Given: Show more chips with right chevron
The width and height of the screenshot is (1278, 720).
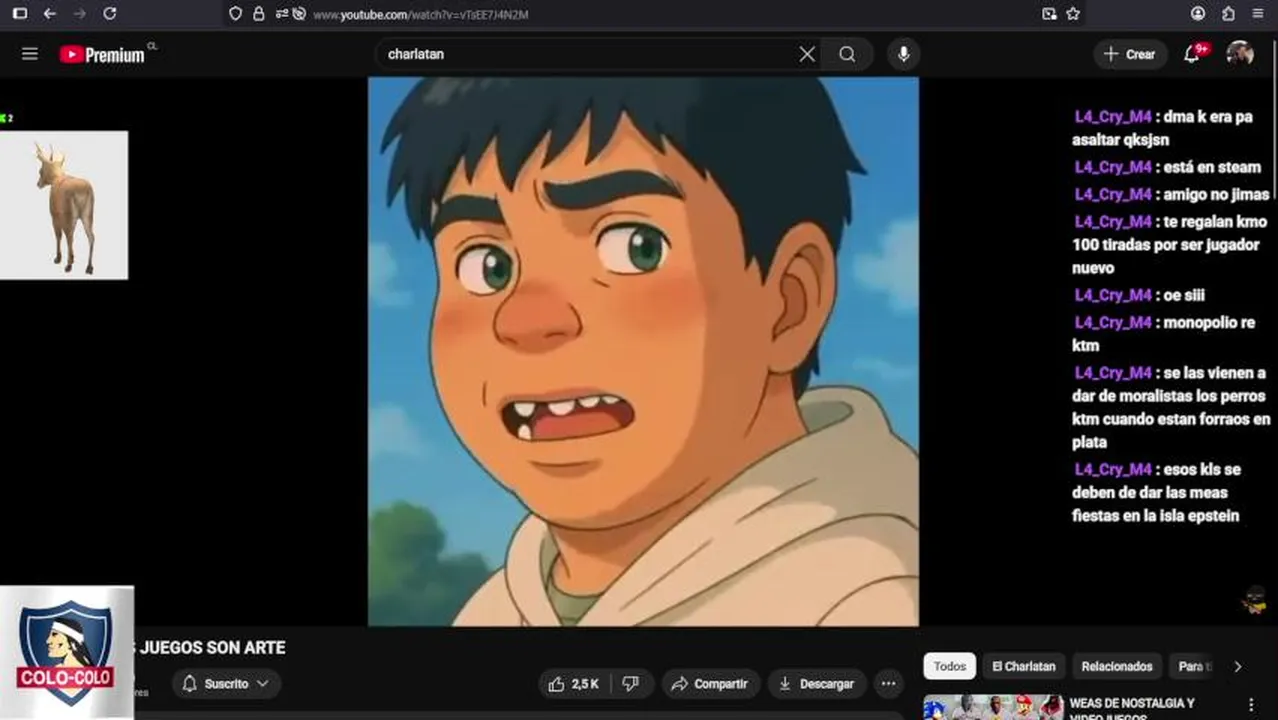Looking at the screenshot, I should pyautogui.click(x=1237, y=666).
